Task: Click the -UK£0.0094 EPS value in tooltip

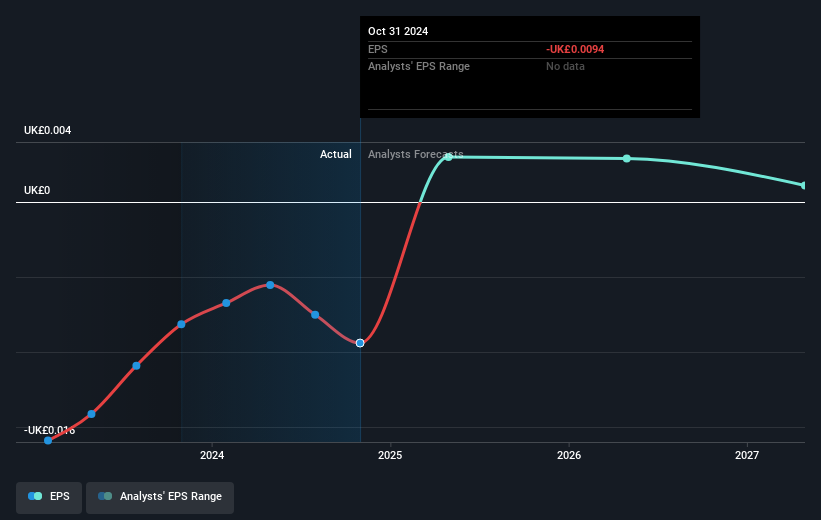Action: pos(575,49)
